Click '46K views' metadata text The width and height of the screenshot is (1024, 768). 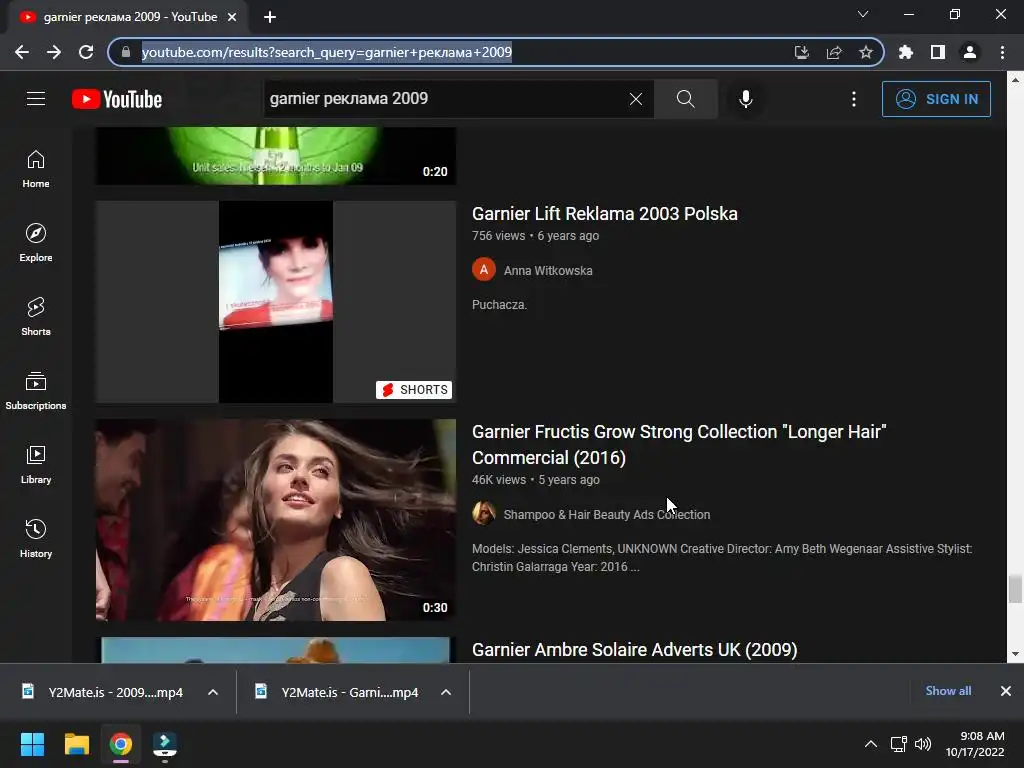tap(499, 480)
